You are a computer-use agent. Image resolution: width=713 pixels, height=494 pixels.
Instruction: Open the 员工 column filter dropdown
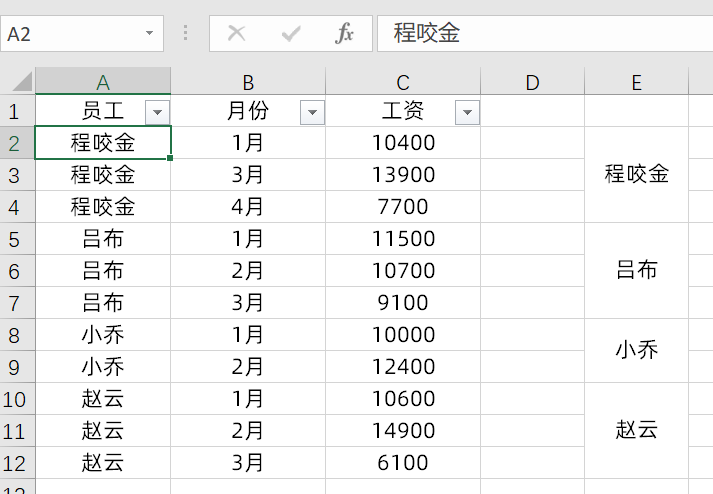[157, 112]
